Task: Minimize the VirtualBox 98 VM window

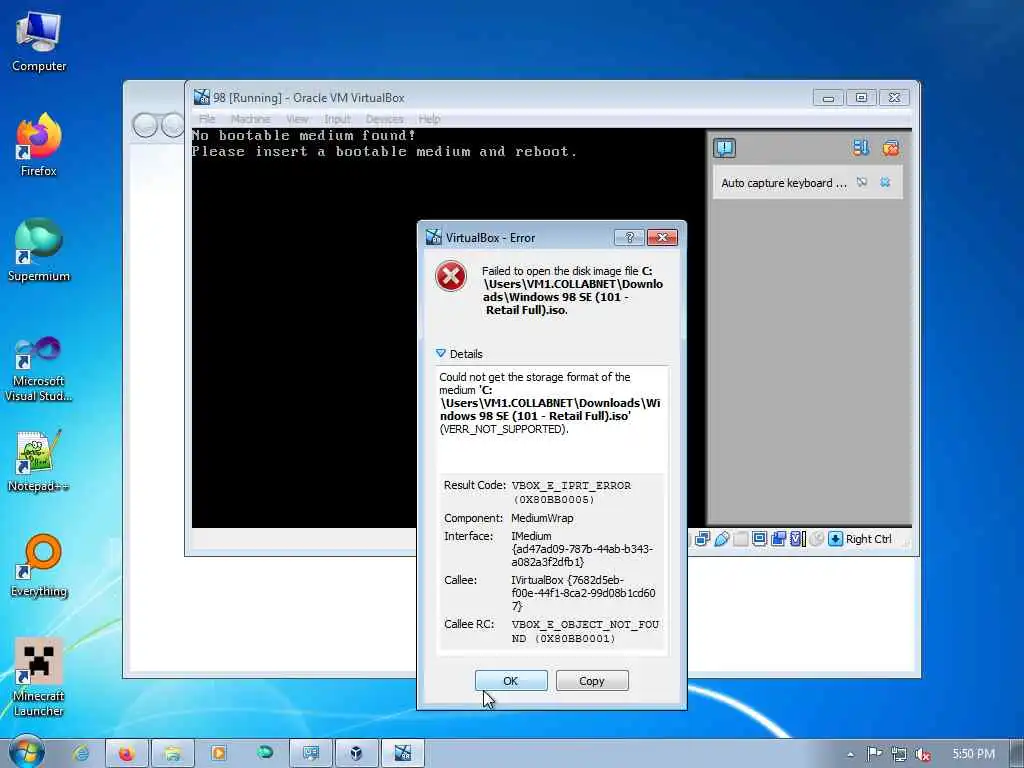Action: click(828, 98)
